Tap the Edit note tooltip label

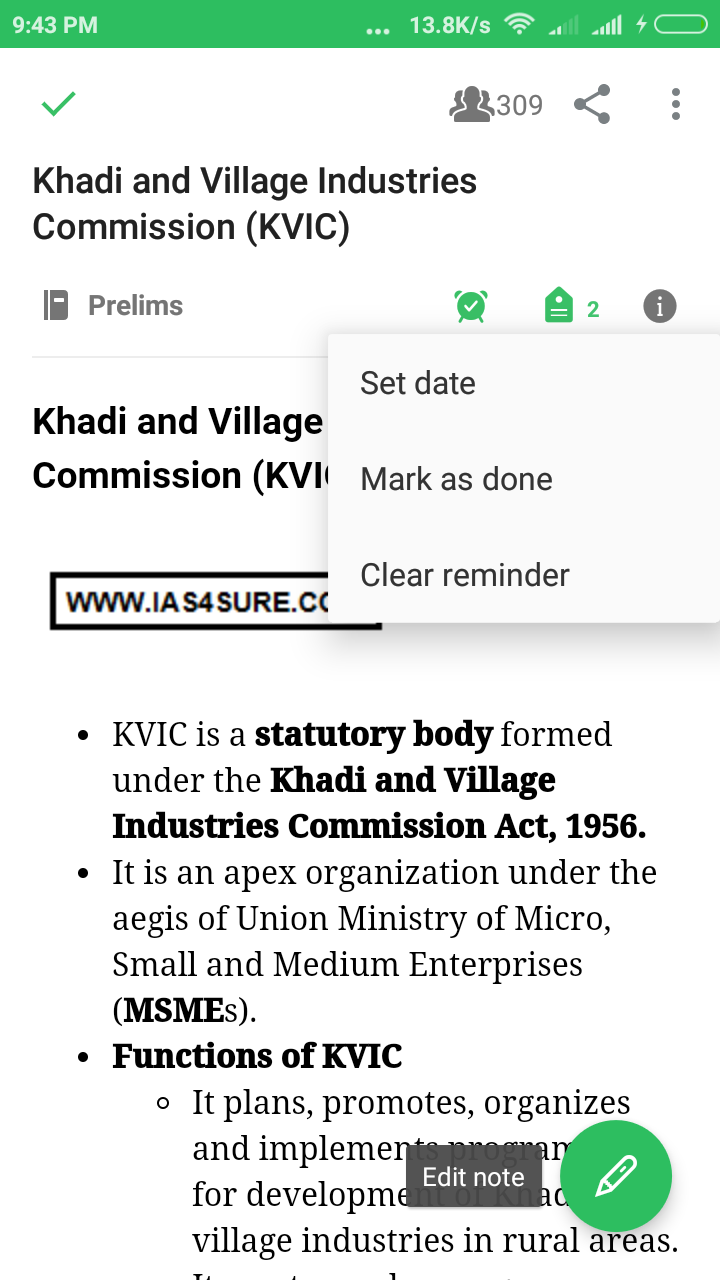click(x=473, y=1177)
